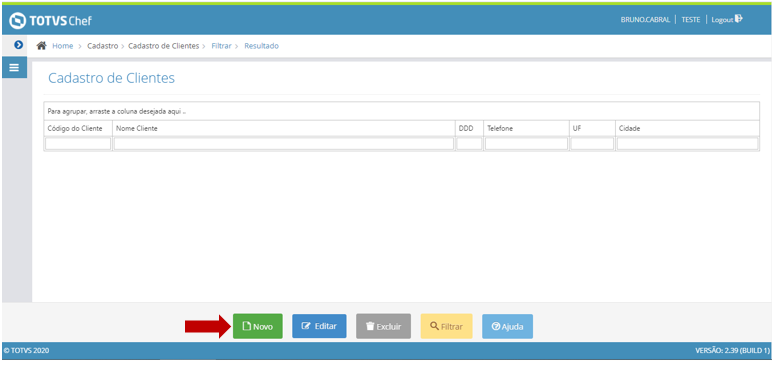
Task: Log out using the Logout link
Action: (x=722, y=20)
